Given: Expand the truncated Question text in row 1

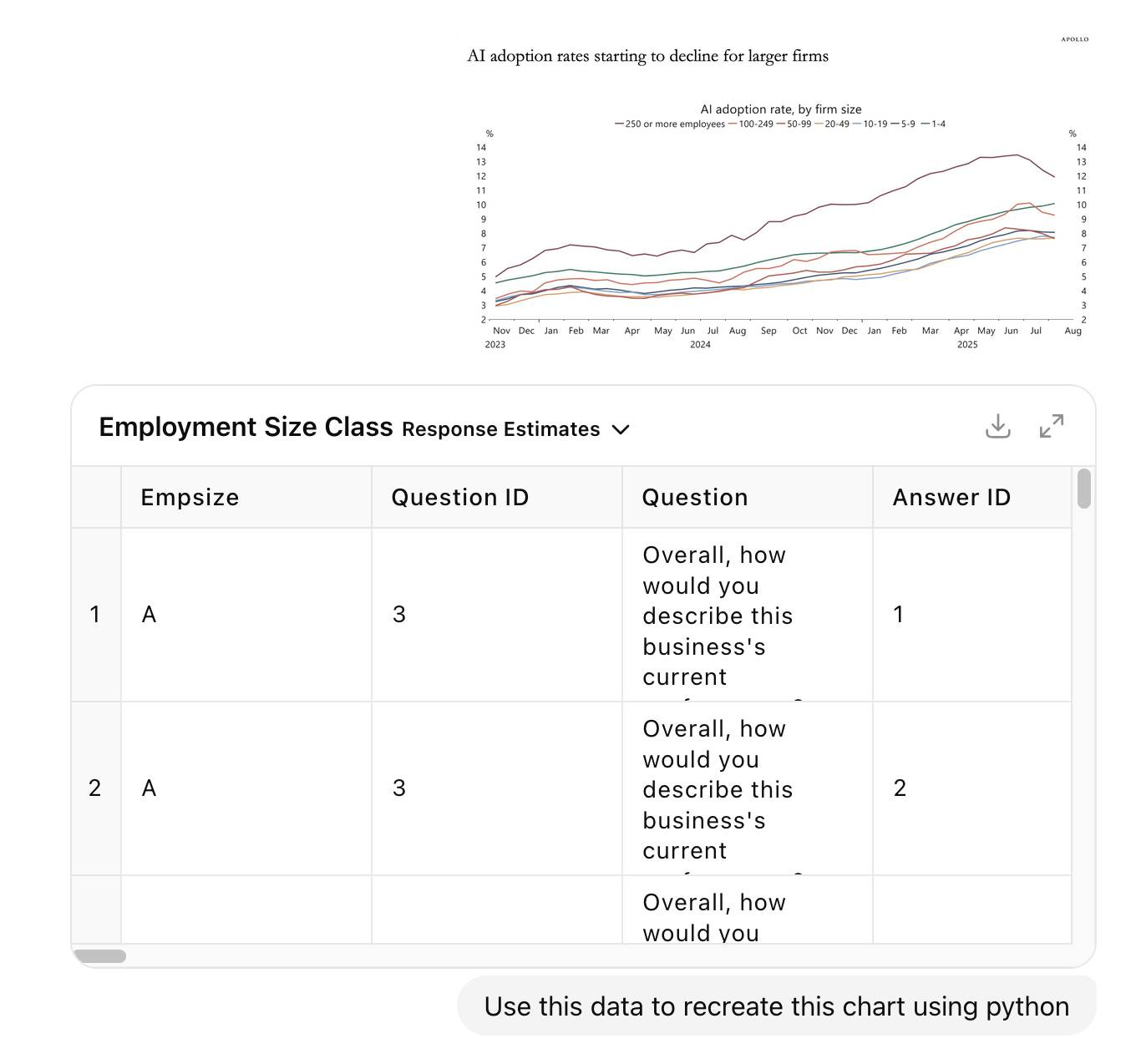Looking at the screenshot, I should (x=717, y=616).
